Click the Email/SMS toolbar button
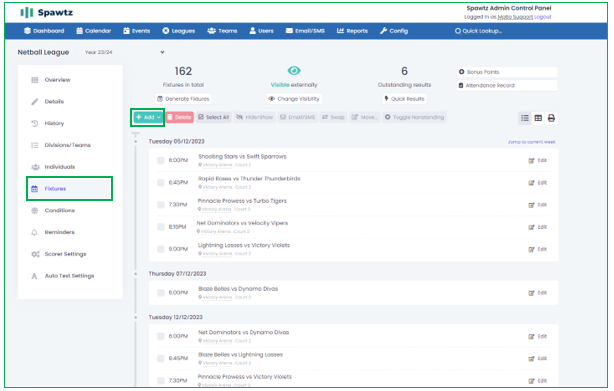The image size is (614, 391). [298, 117]
